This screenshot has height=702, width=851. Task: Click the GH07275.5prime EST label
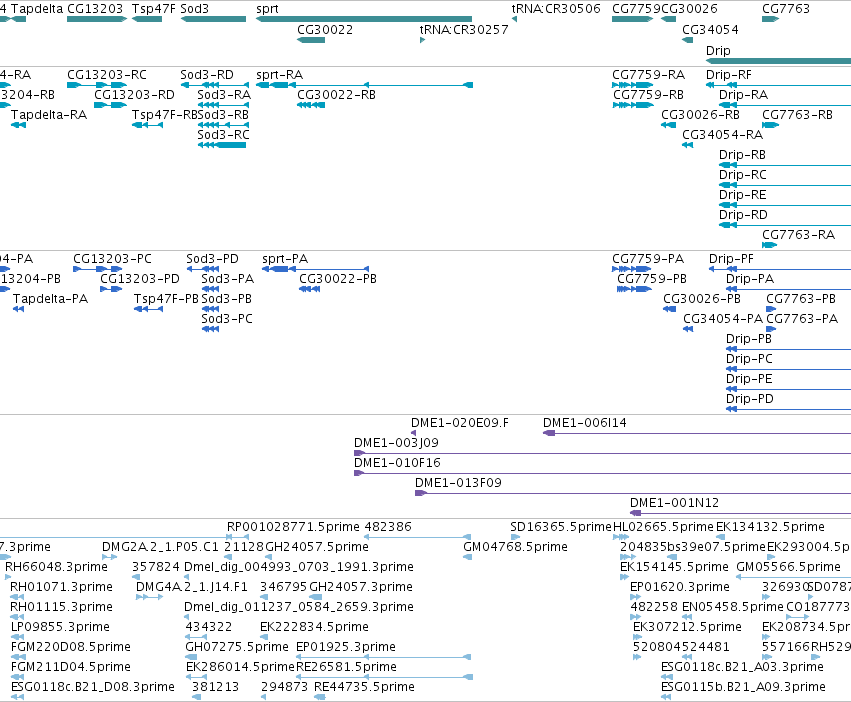click(237, 647)
